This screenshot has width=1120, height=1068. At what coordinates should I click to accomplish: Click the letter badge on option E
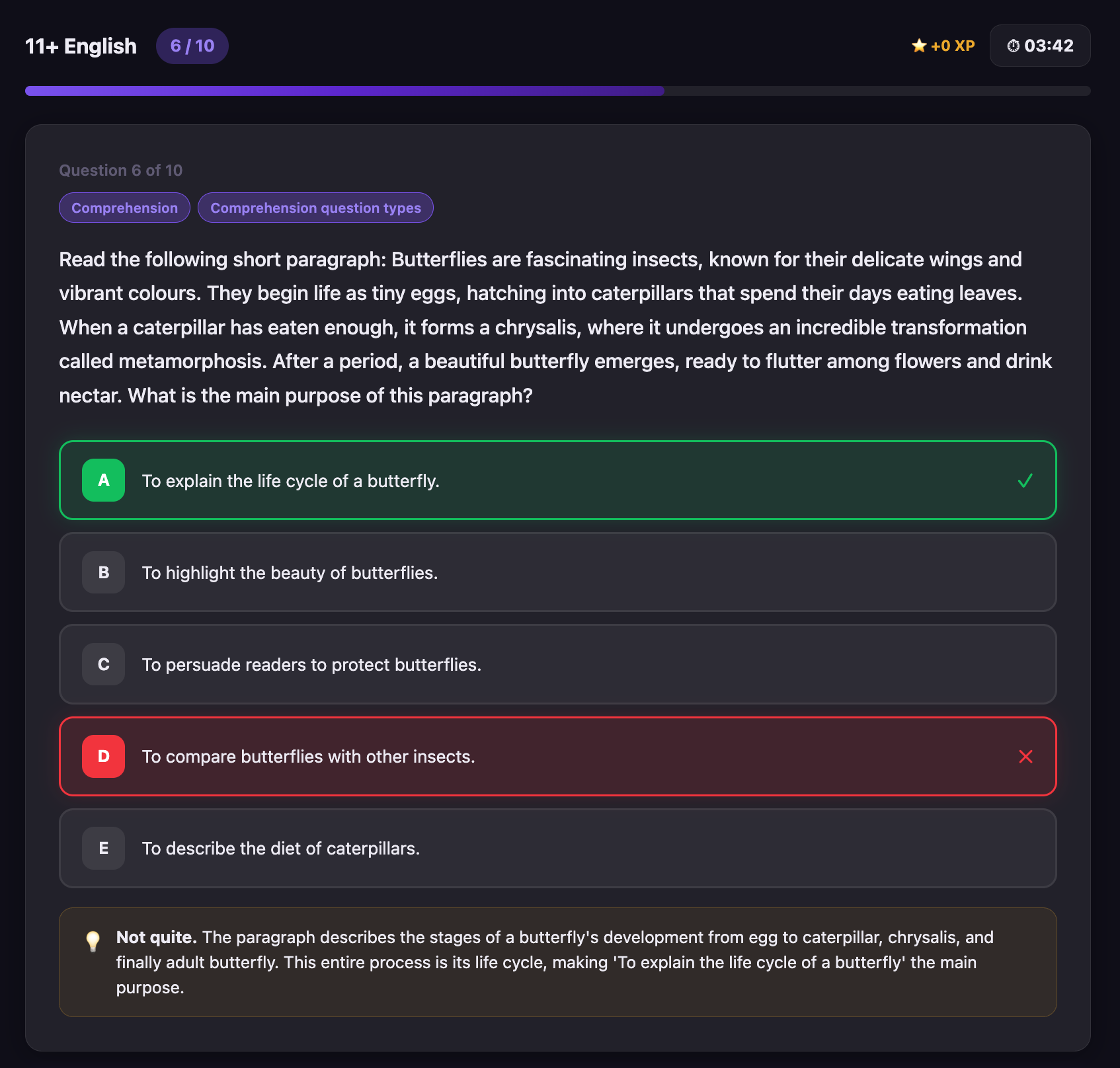(x=102, y=848)
